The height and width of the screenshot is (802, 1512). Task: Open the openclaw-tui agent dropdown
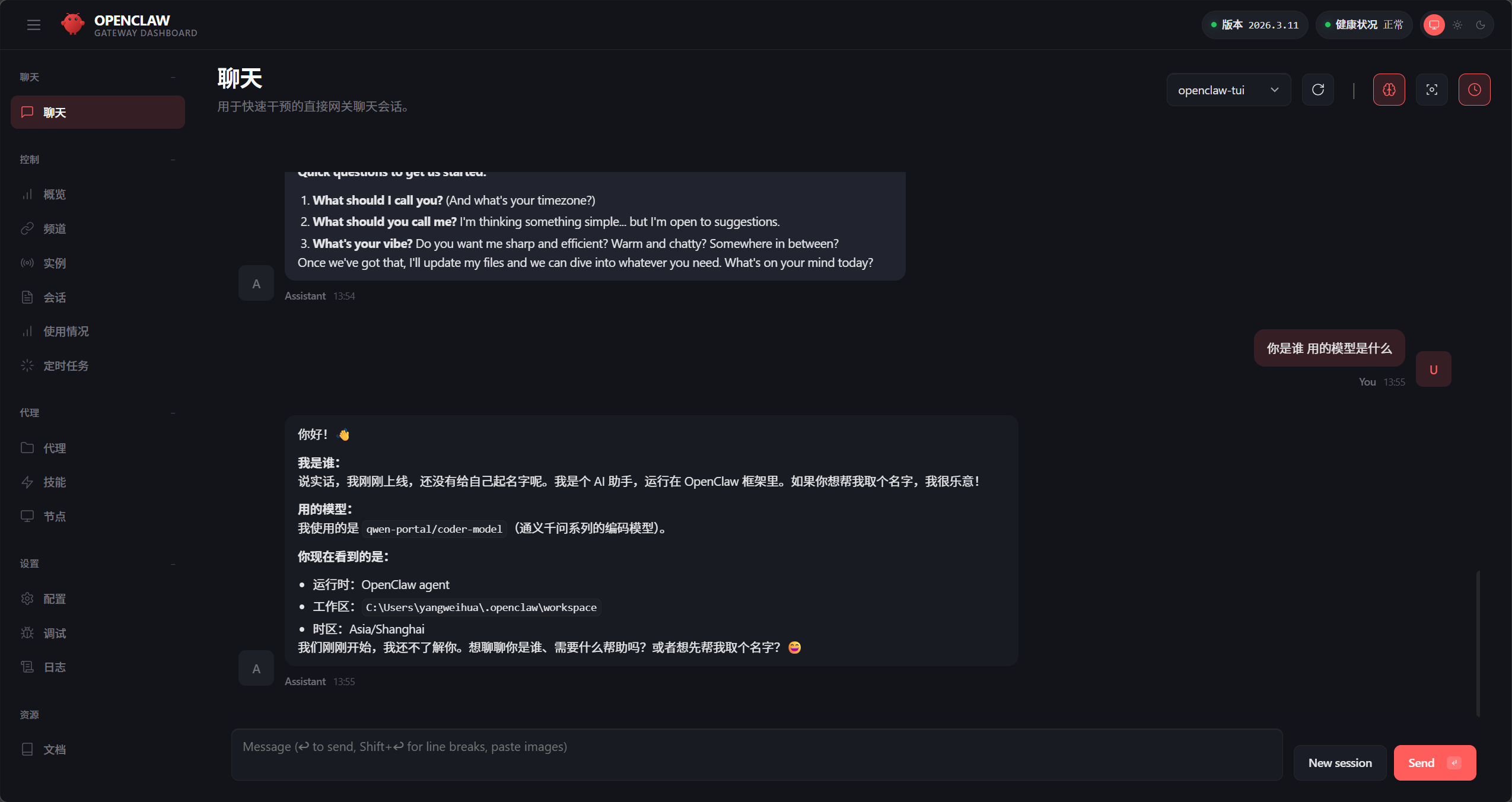click(x=1228, y=90)
